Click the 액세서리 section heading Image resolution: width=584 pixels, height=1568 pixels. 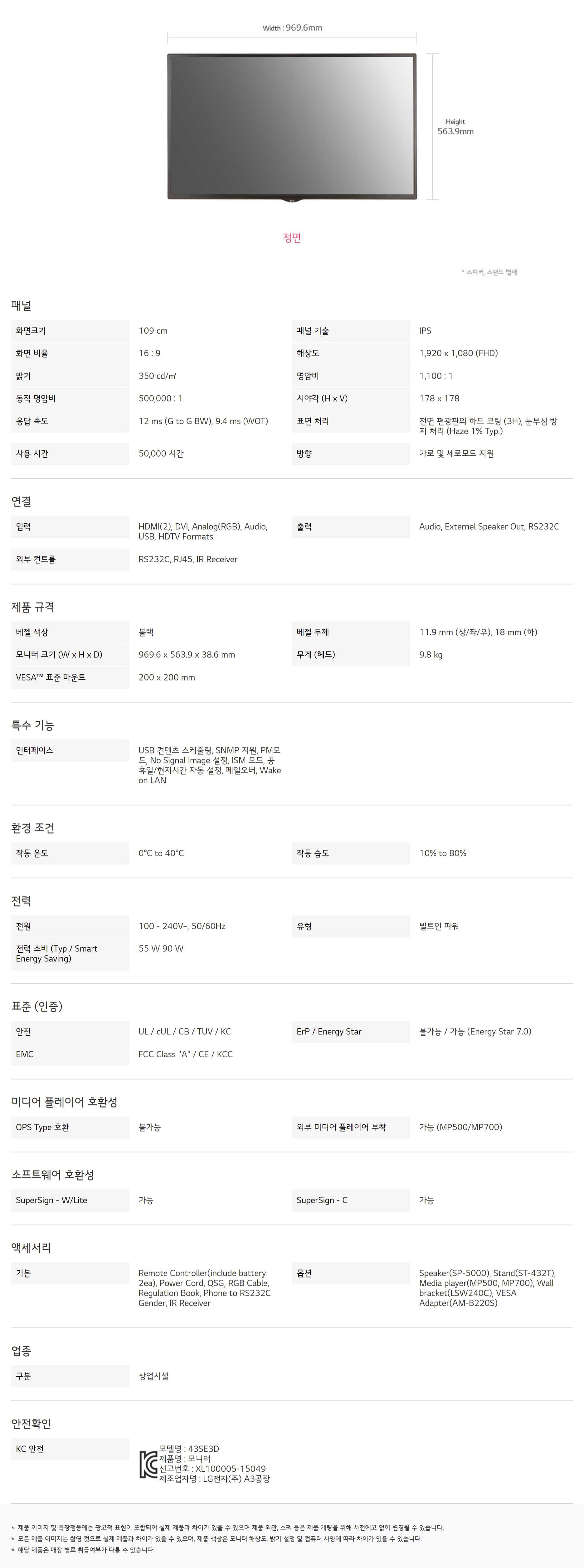(x=31, y=1248)
